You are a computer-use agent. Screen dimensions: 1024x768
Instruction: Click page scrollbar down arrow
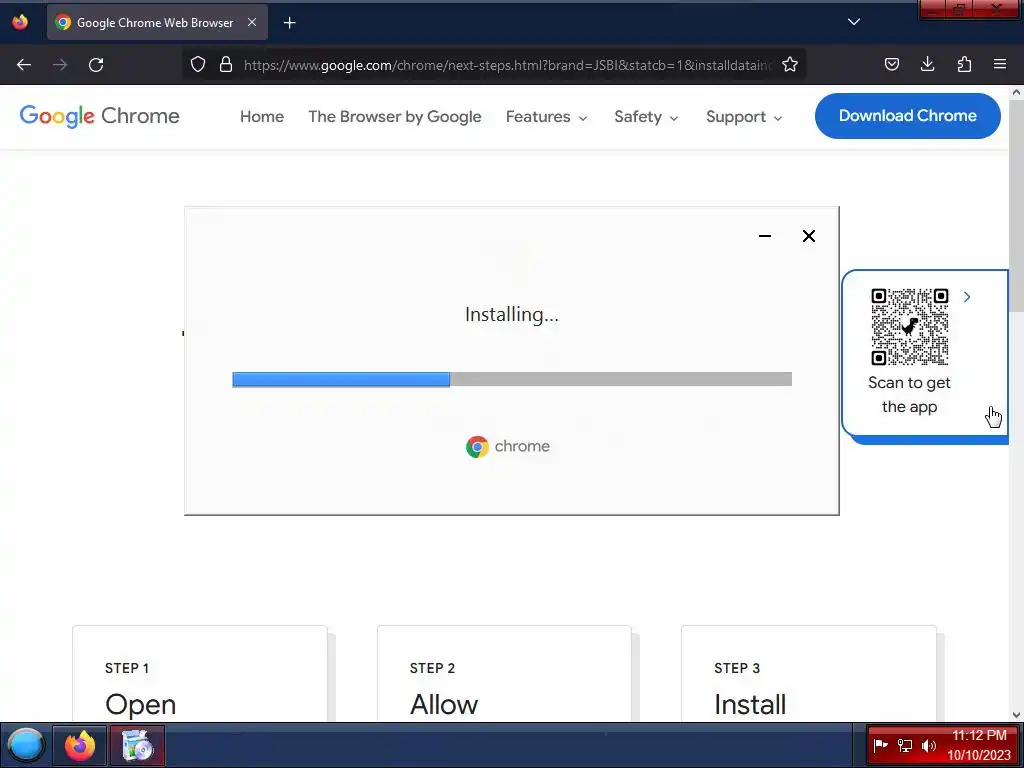(1016, 714)
